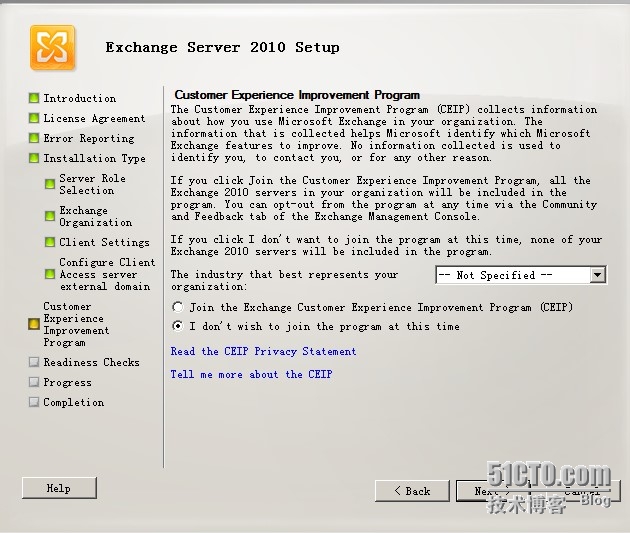Select Join the Exchange CEIP radio button
The height and width of the screenshot is (533, 630).
pos(178,307)
